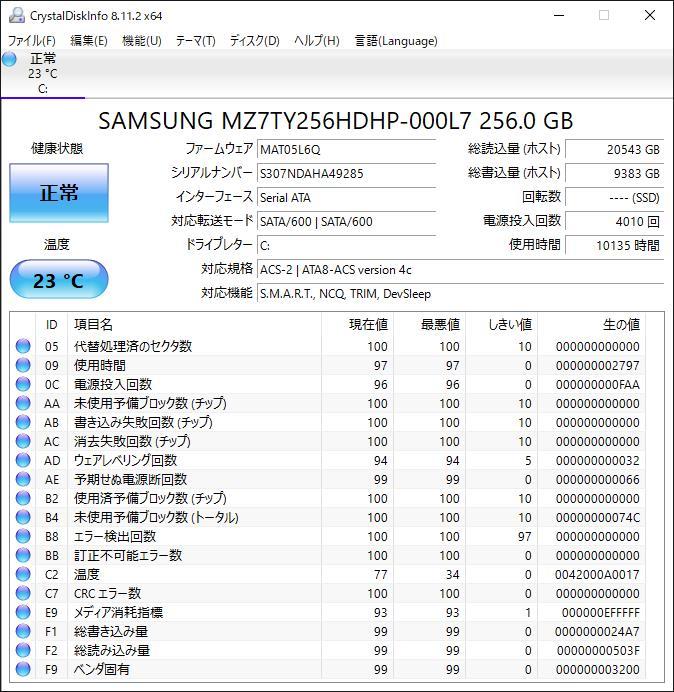Close the CrystalDiskInfo window
The width and height of the screenshot is (674, 692).
[x=650, y=15]
